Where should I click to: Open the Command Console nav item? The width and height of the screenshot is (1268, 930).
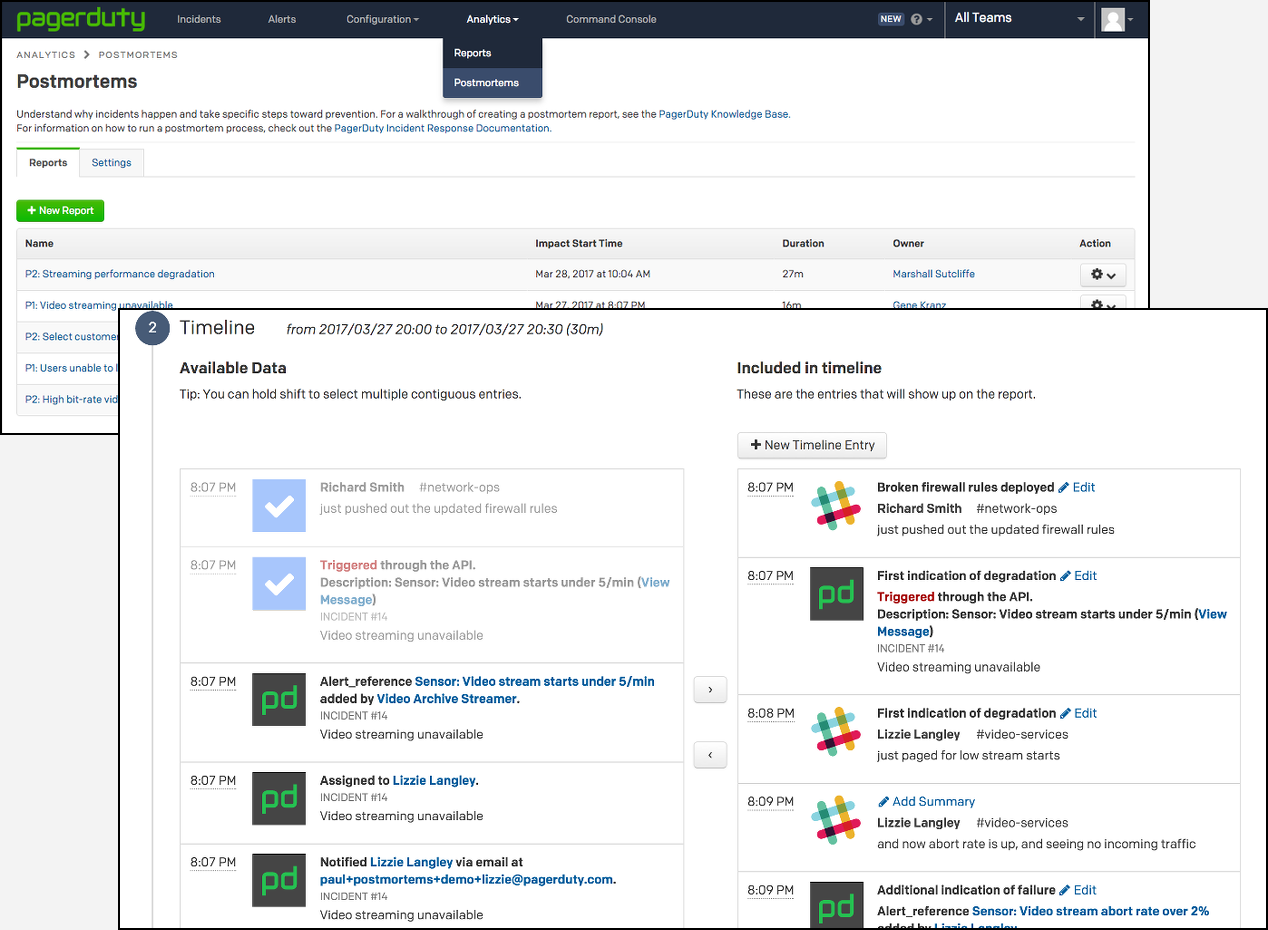(611, 19)
